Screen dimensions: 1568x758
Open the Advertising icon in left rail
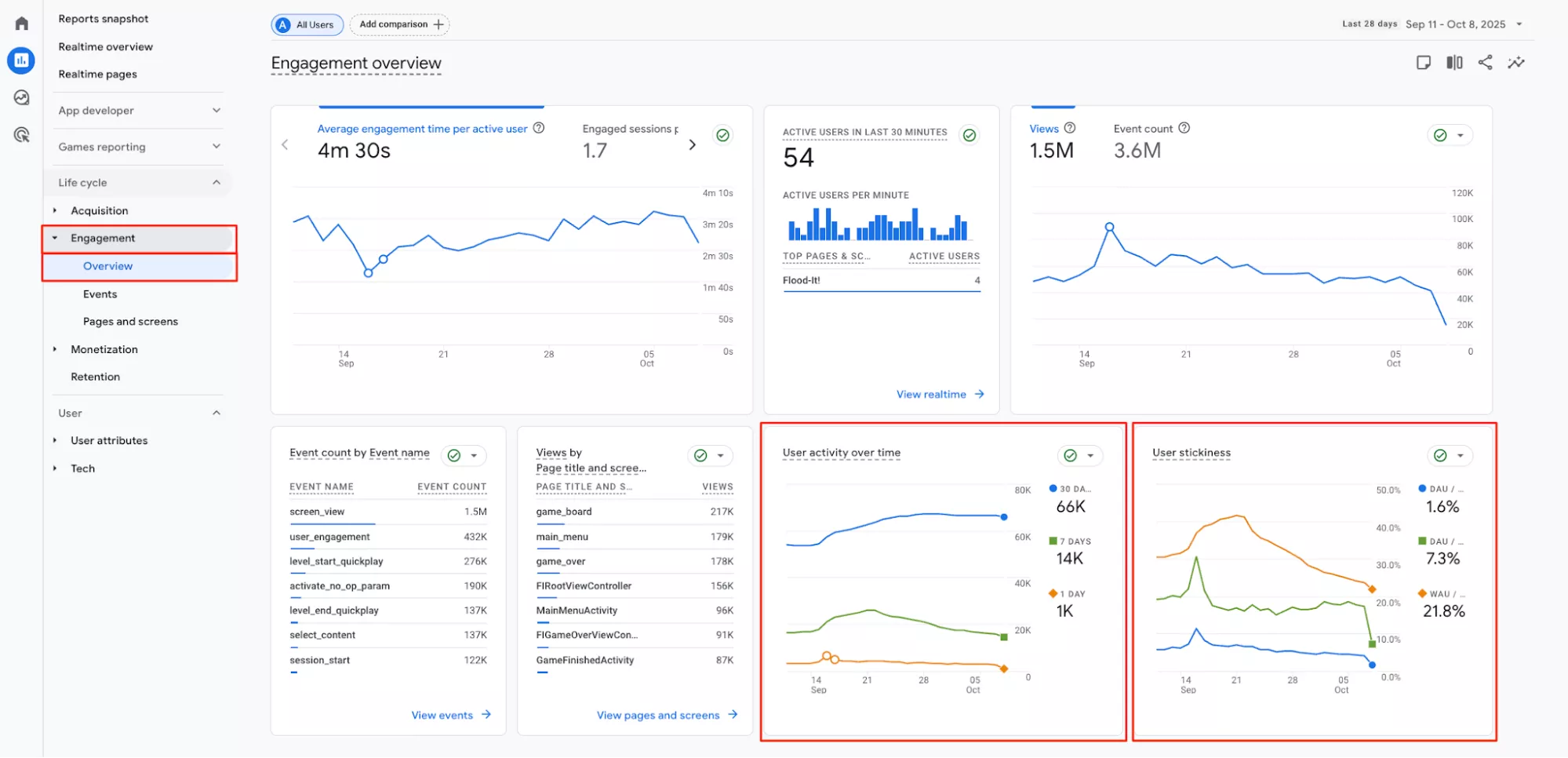pos(21,135)
